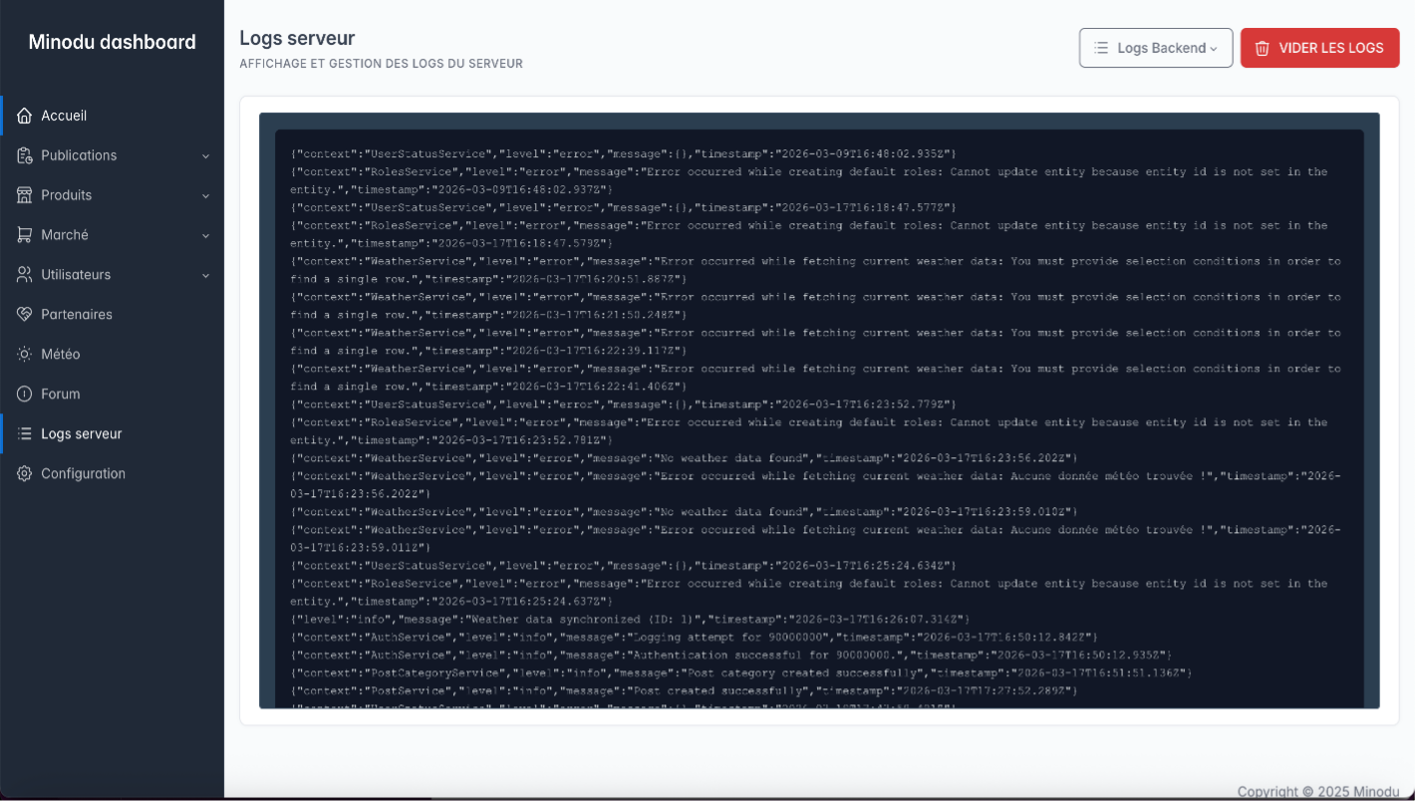This screenshot has height=803, width=1417.
Task: Click the Produits store icon
Action: [x=25, y=196]
